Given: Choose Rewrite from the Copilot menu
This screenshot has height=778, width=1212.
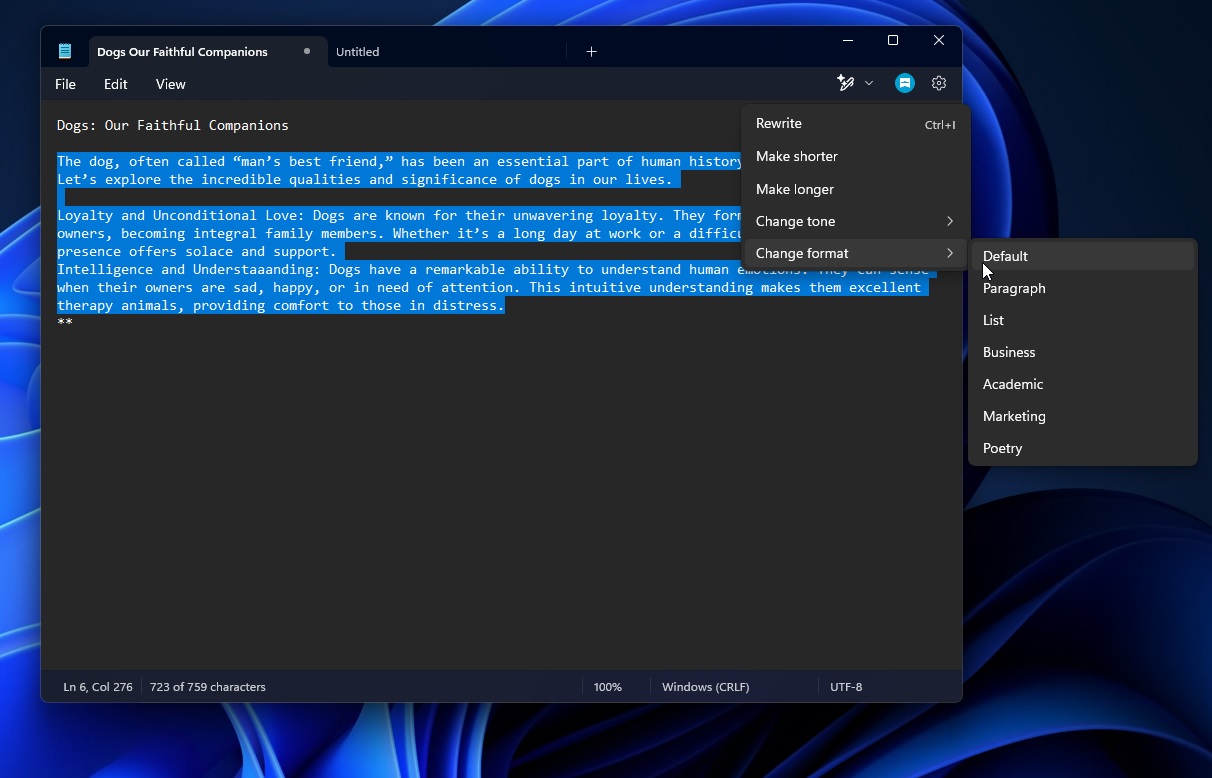Looking at the screenshot, I should pos(779,123).
